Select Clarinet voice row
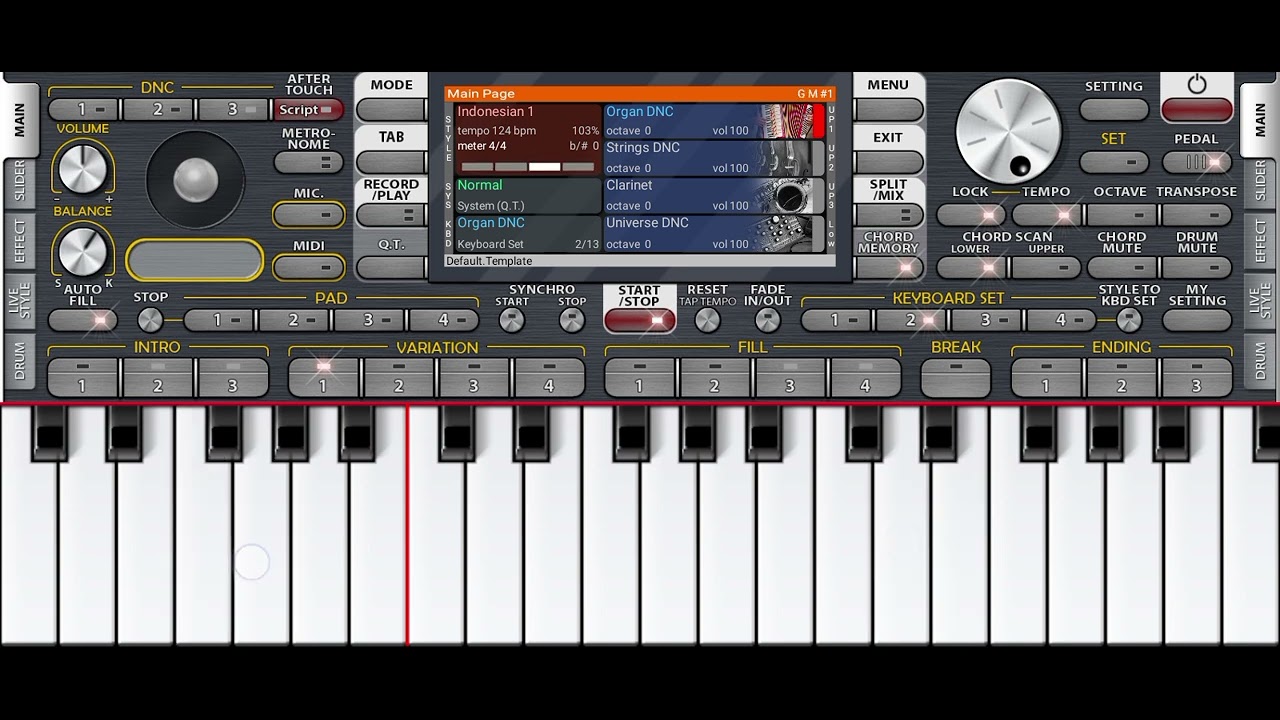The image size is (1280, 720). pyautogui.click(x=714, y=196)
